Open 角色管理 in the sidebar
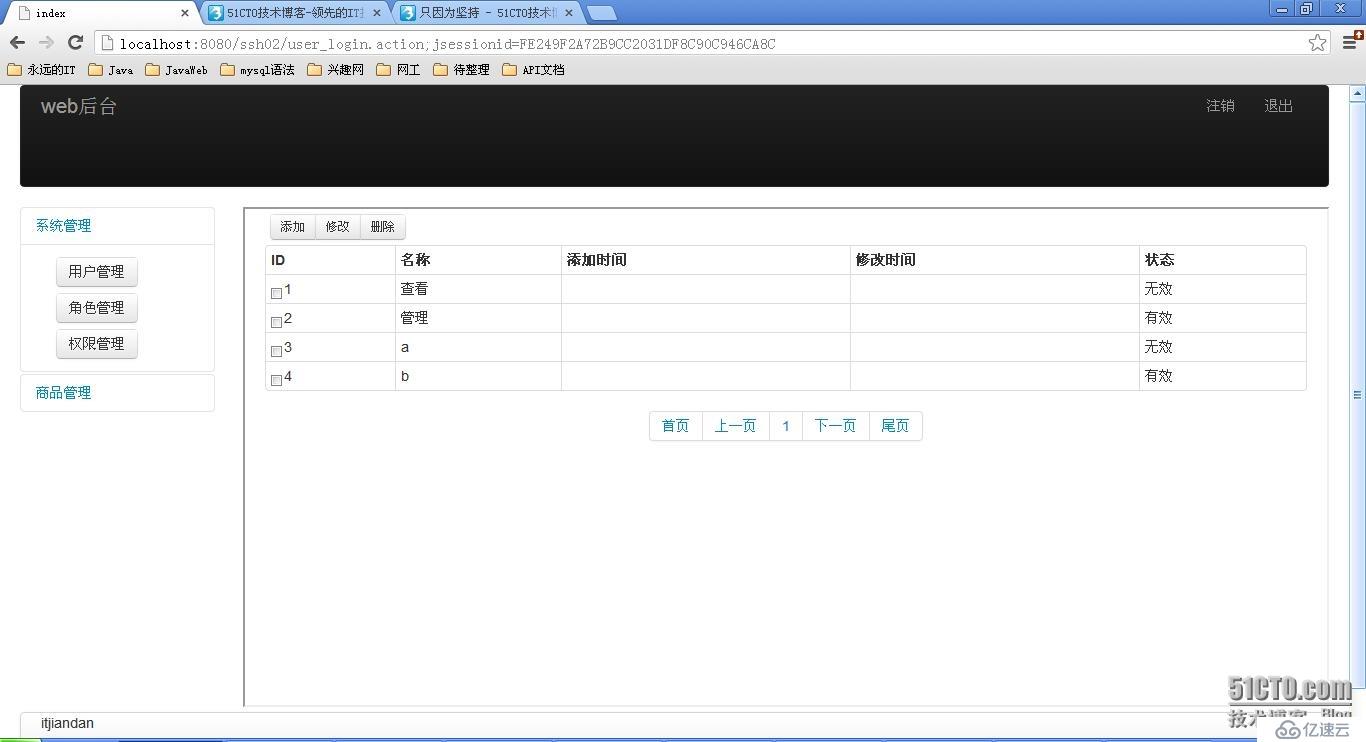This screenshot has width=1366, height=742. pos(97,308)
